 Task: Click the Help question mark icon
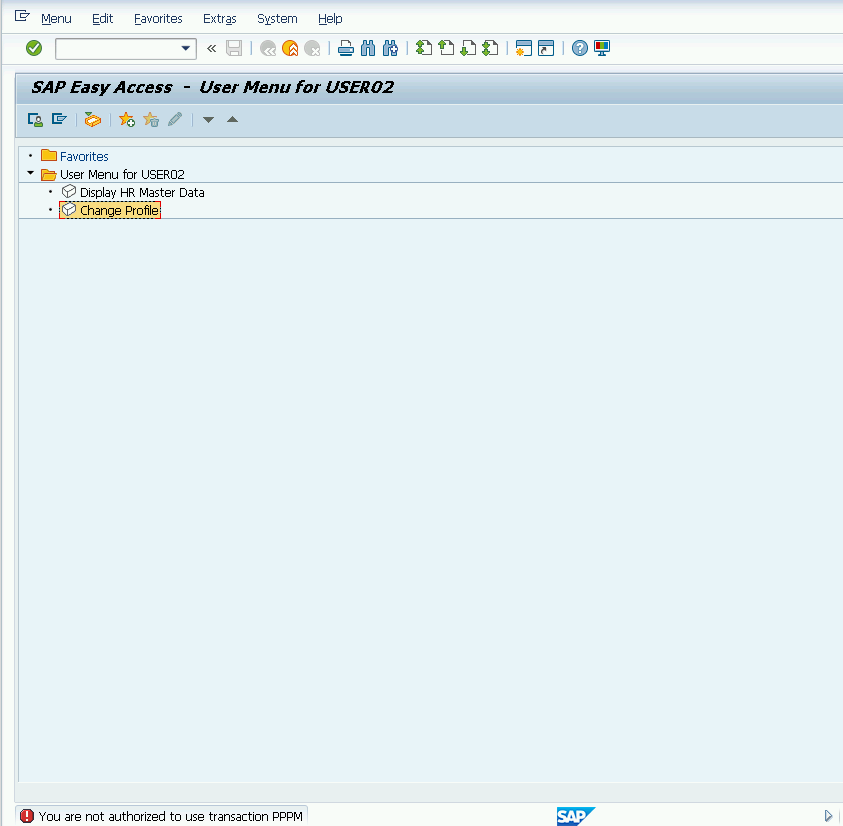581,47
